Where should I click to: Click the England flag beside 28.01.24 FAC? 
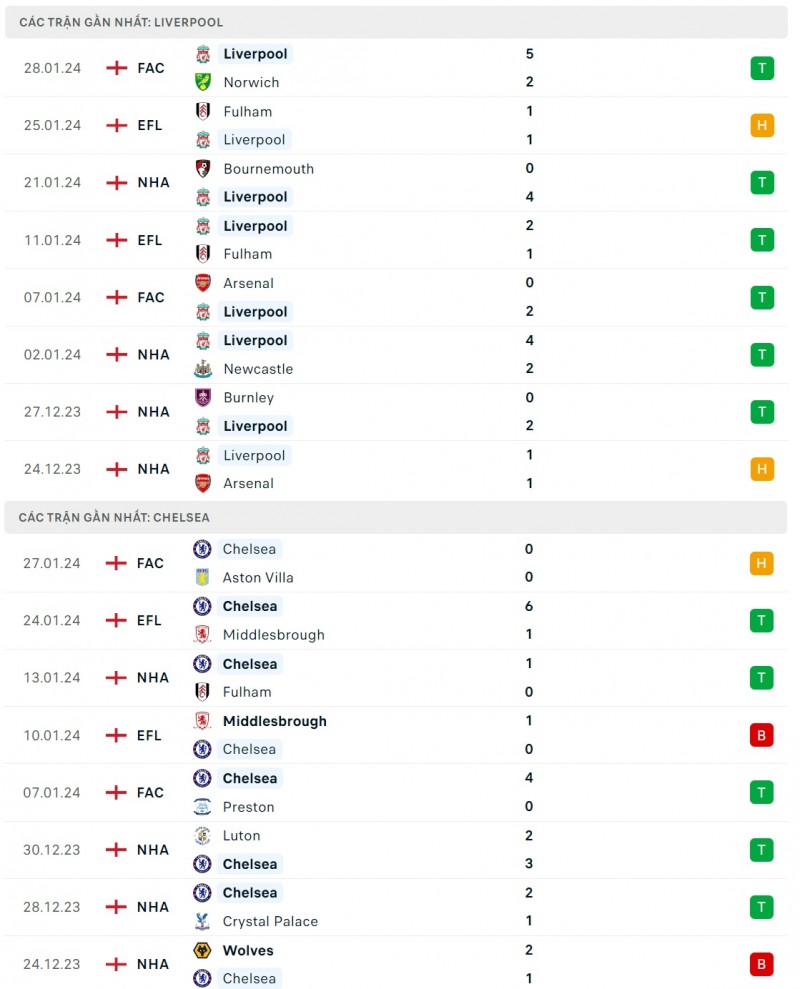(x=117, y=68)
